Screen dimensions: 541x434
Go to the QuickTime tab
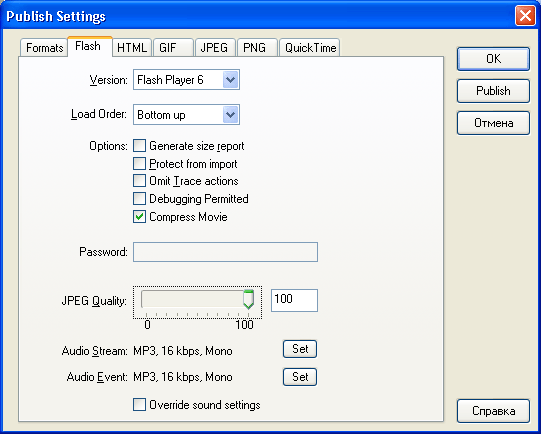tap(310, 48)
